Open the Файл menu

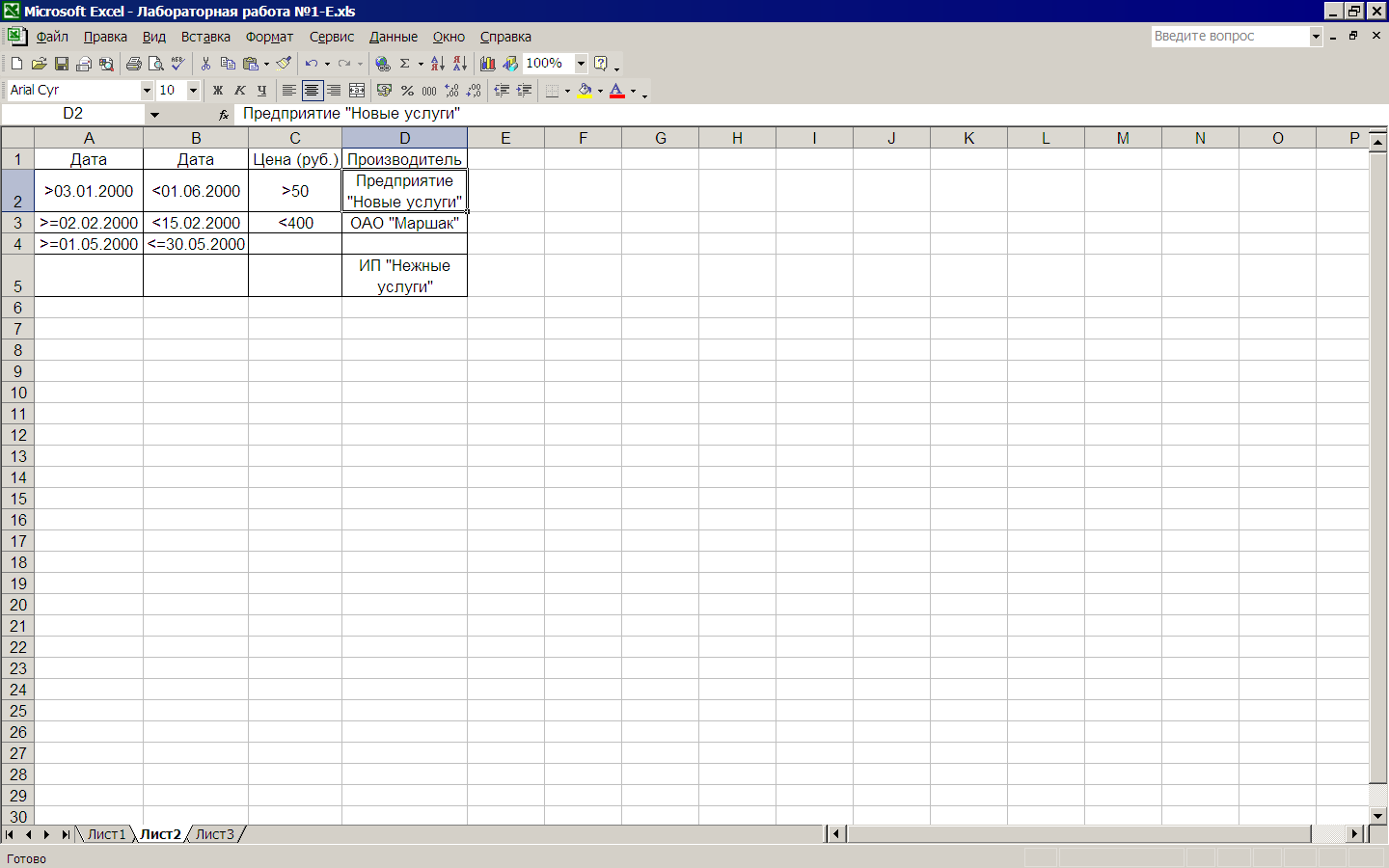52,37
